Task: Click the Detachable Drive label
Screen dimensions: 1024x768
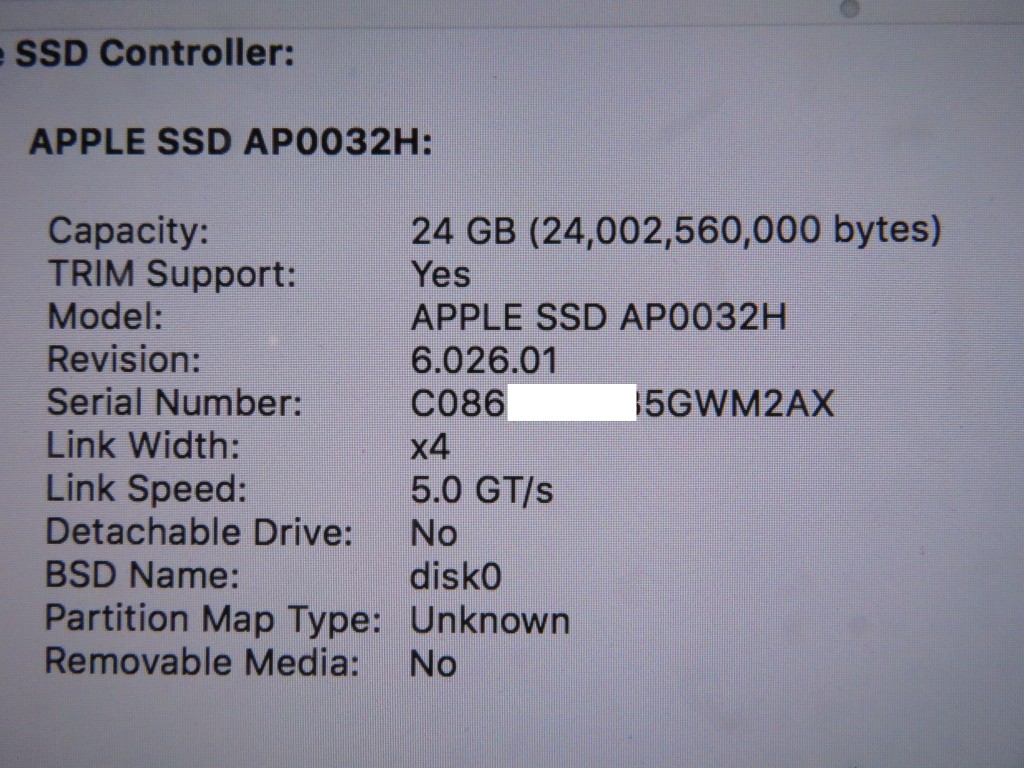Action: click(199, 532)
